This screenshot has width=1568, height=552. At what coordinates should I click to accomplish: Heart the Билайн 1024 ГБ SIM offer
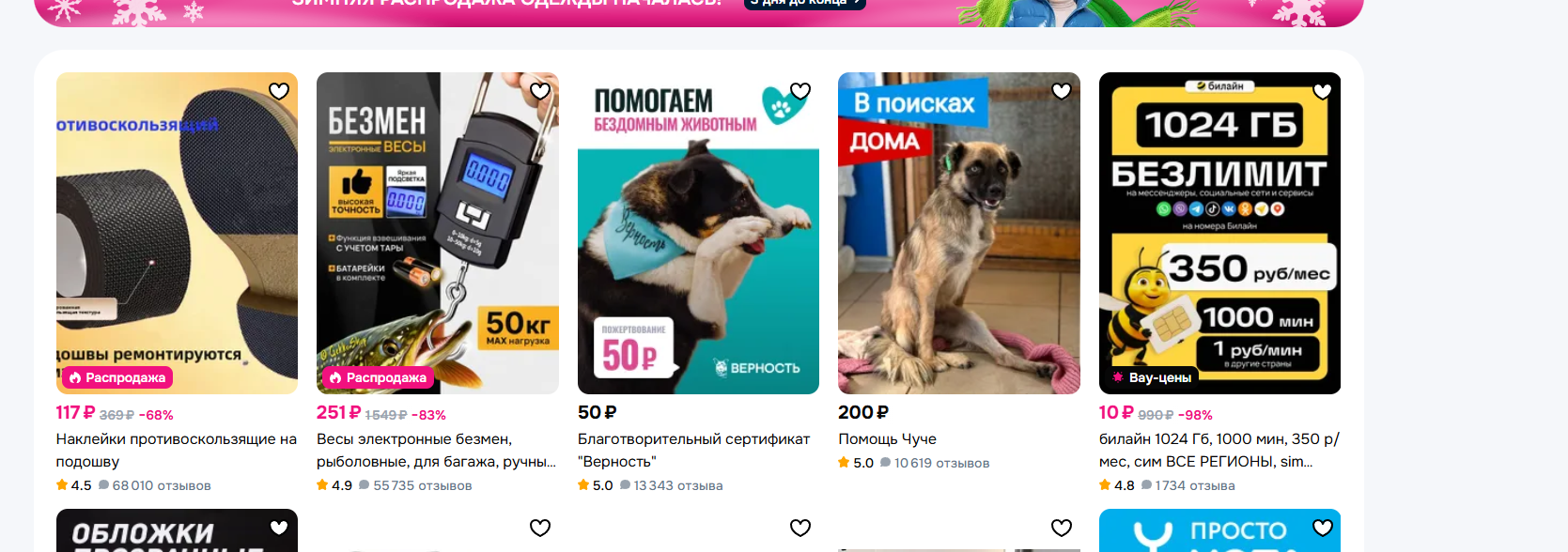point(1323,91)
